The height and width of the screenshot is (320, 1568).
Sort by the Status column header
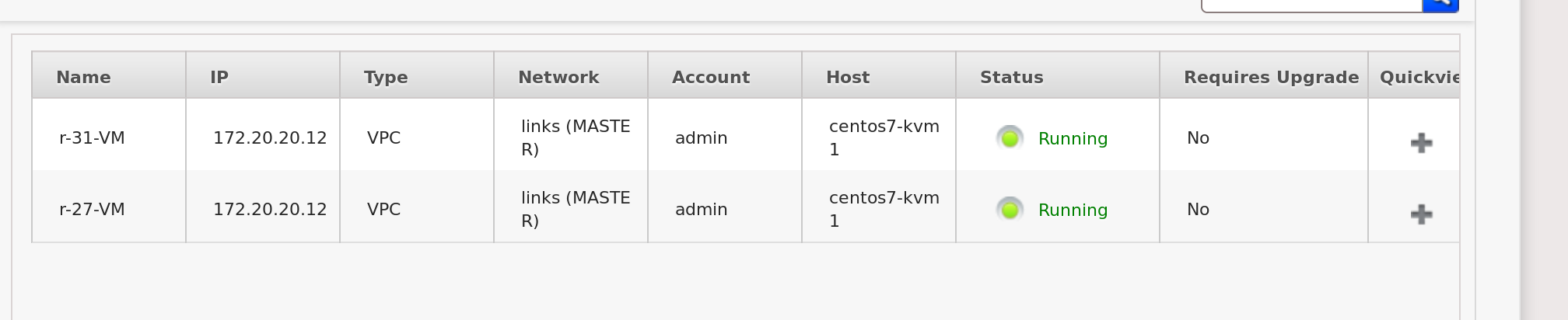pos(1011,77)
